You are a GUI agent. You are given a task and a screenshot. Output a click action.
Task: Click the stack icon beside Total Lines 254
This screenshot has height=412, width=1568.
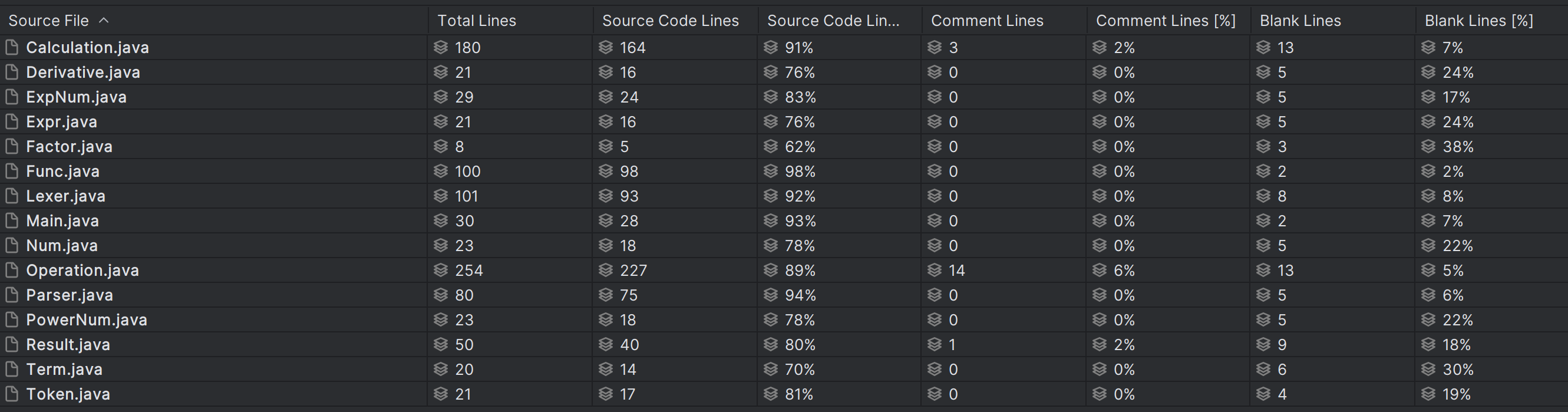[x=441, y=270]
